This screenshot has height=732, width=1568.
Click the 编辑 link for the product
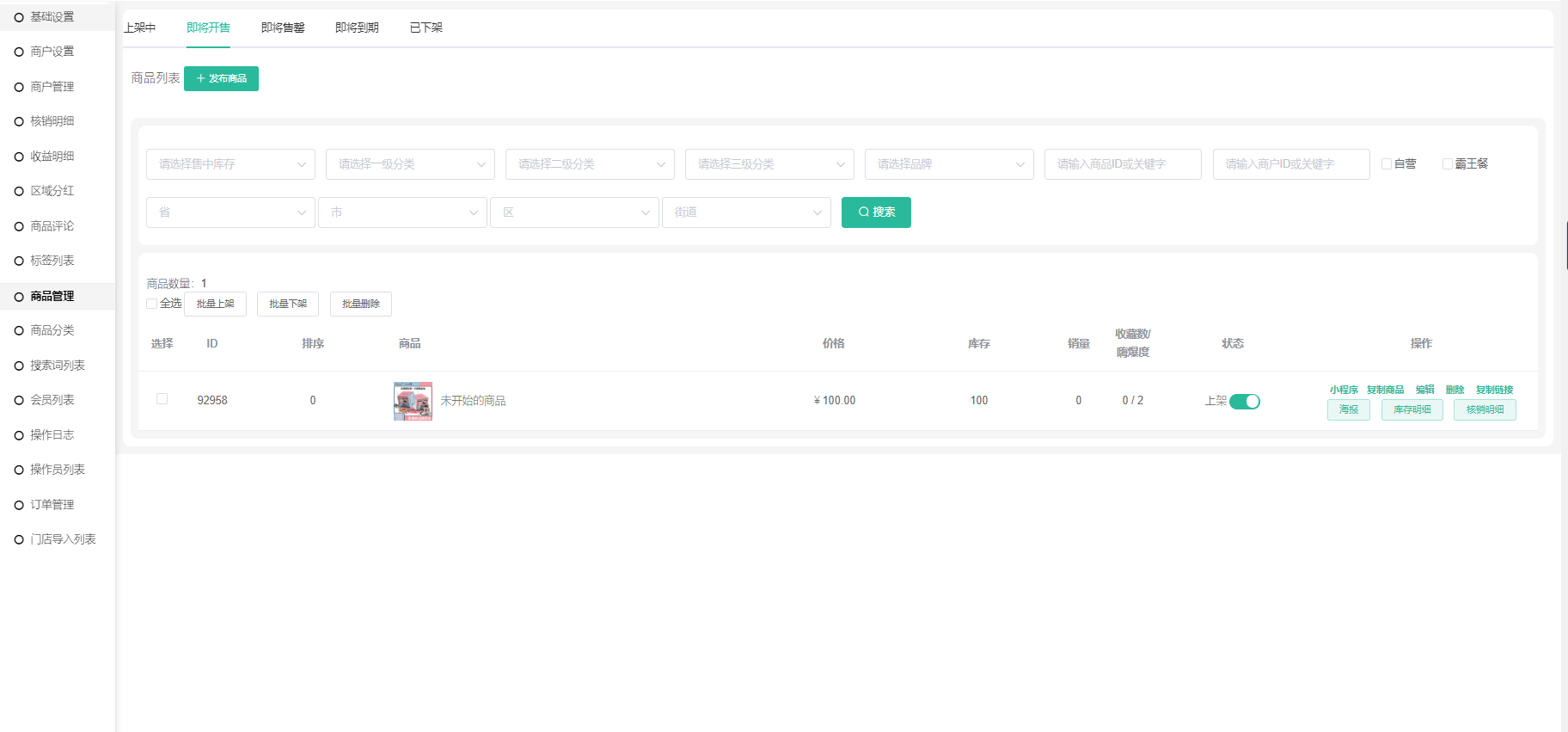(x=1424, y=390)
